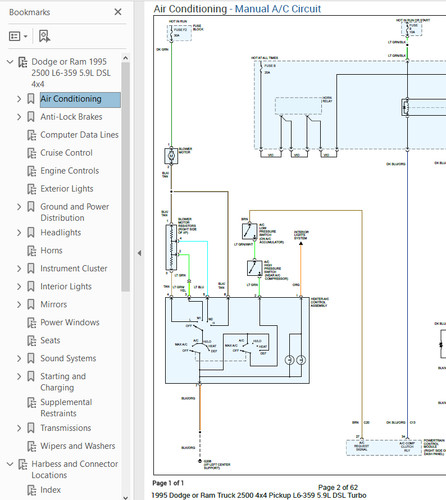Expand the Transmissions bookmark

(x=19, y=428)
